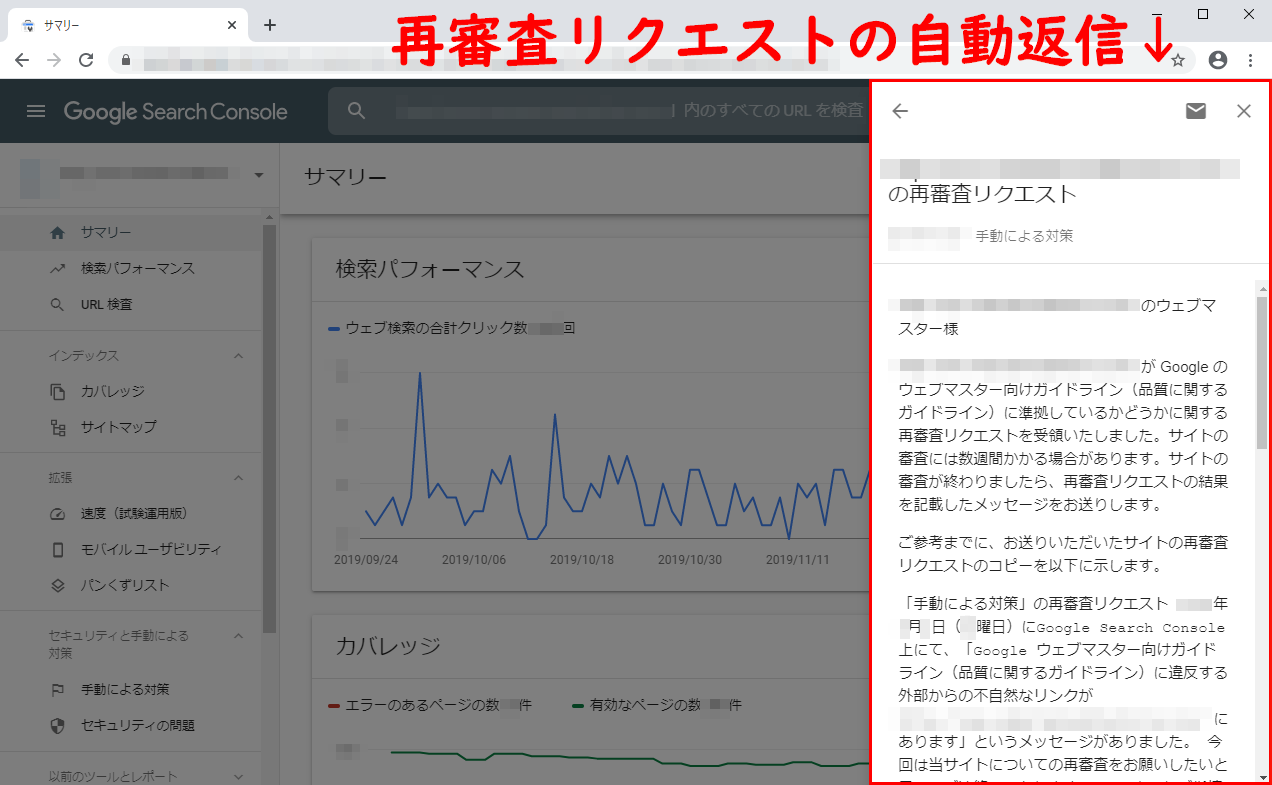
Task: Click the pages icon beside カバレッジ
Action: point(58,391)
